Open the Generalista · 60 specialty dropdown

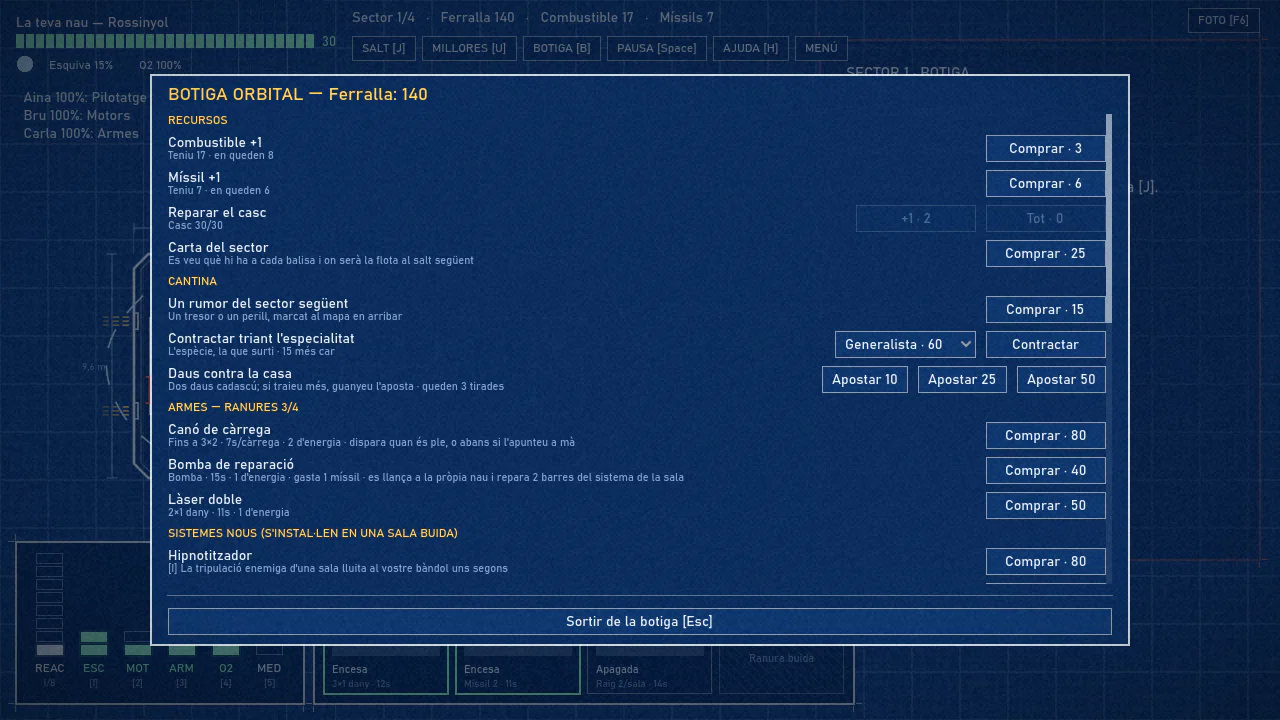point(905,344)
